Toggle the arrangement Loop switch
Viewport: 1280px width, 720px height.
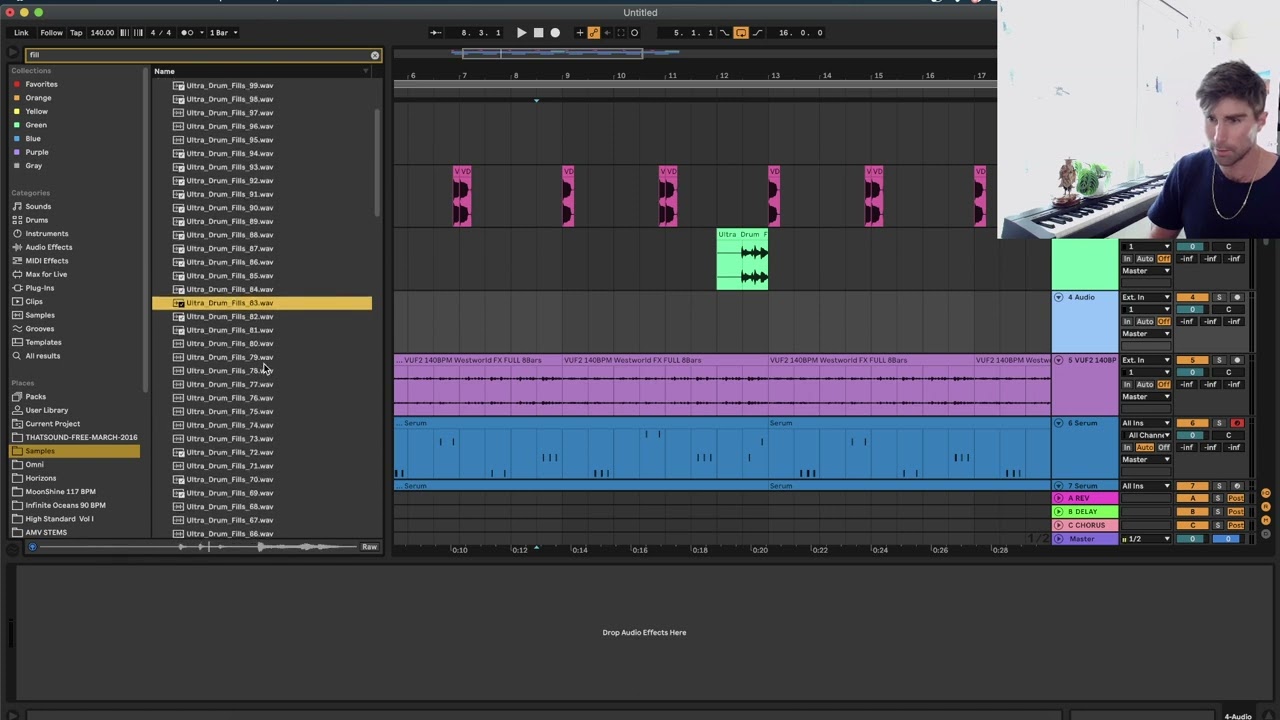(741, 33)
